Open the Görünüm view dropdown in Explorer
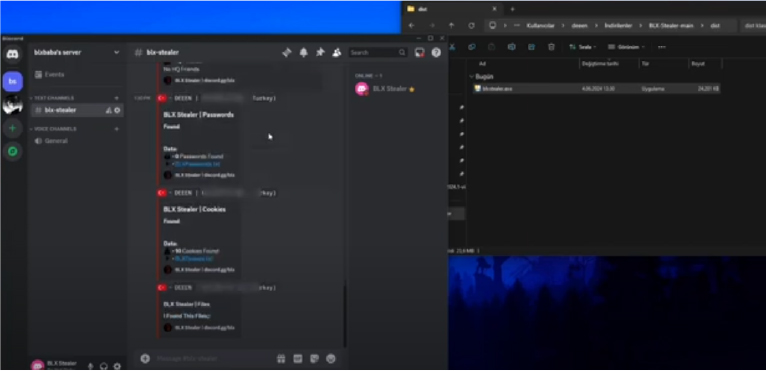Image resolution: width=766 pixels, height=371 pixels. tap(626, 47)
